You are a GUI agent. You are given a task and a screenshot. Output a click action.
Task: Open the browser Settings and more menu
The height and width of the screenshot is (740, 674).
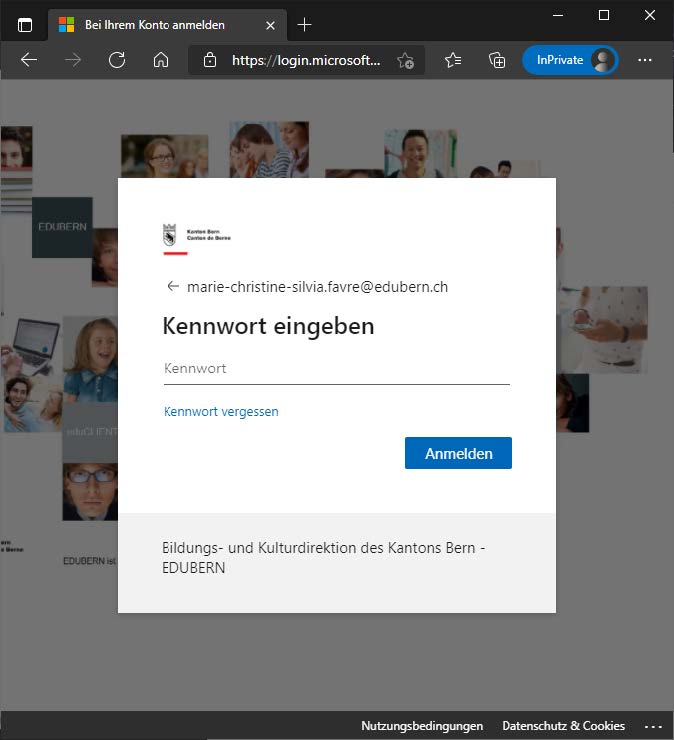point(645,60)
